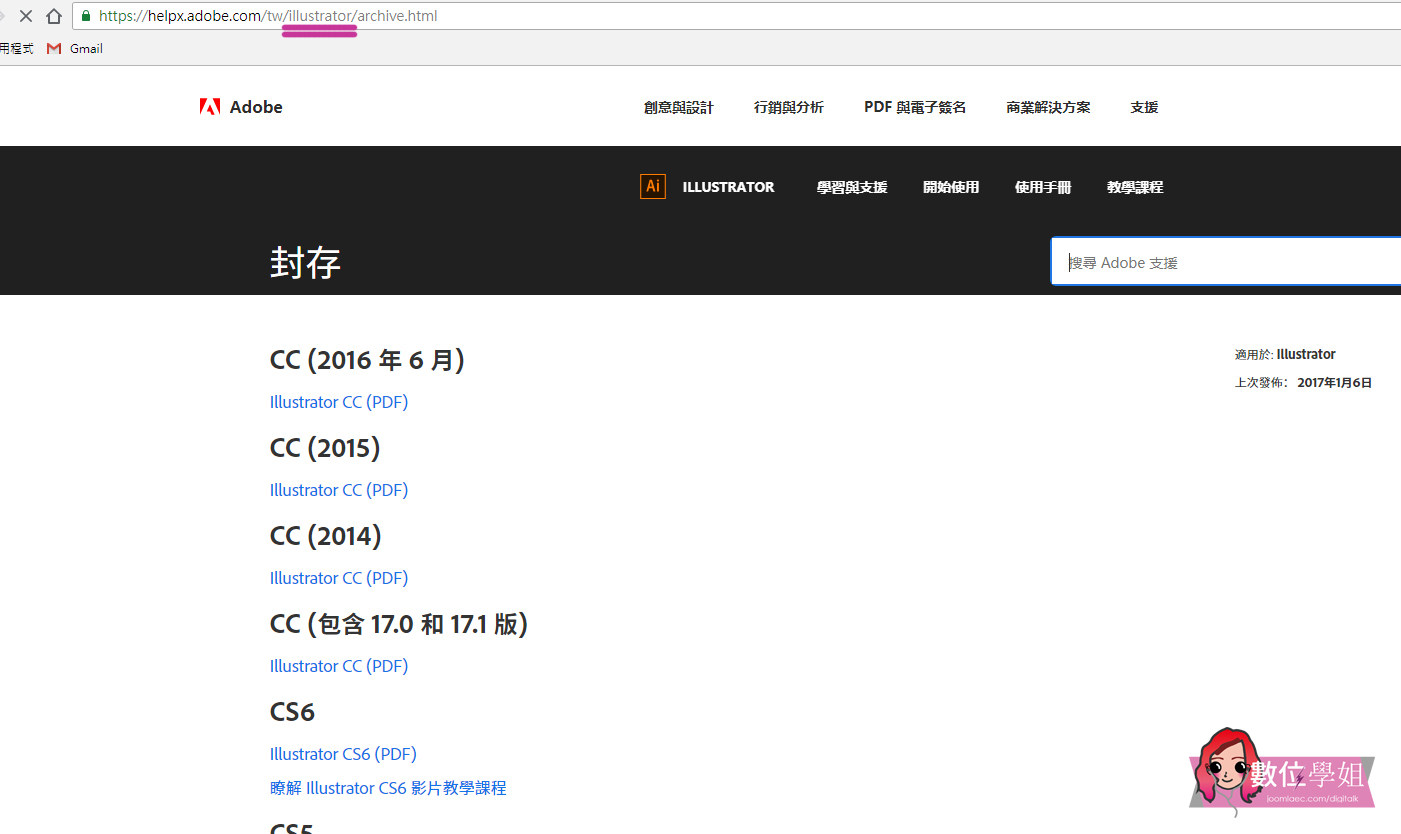Screen dimensions: 1401x834
Task: Switch to the 開始使用 tab
Action: pos(950,187)
